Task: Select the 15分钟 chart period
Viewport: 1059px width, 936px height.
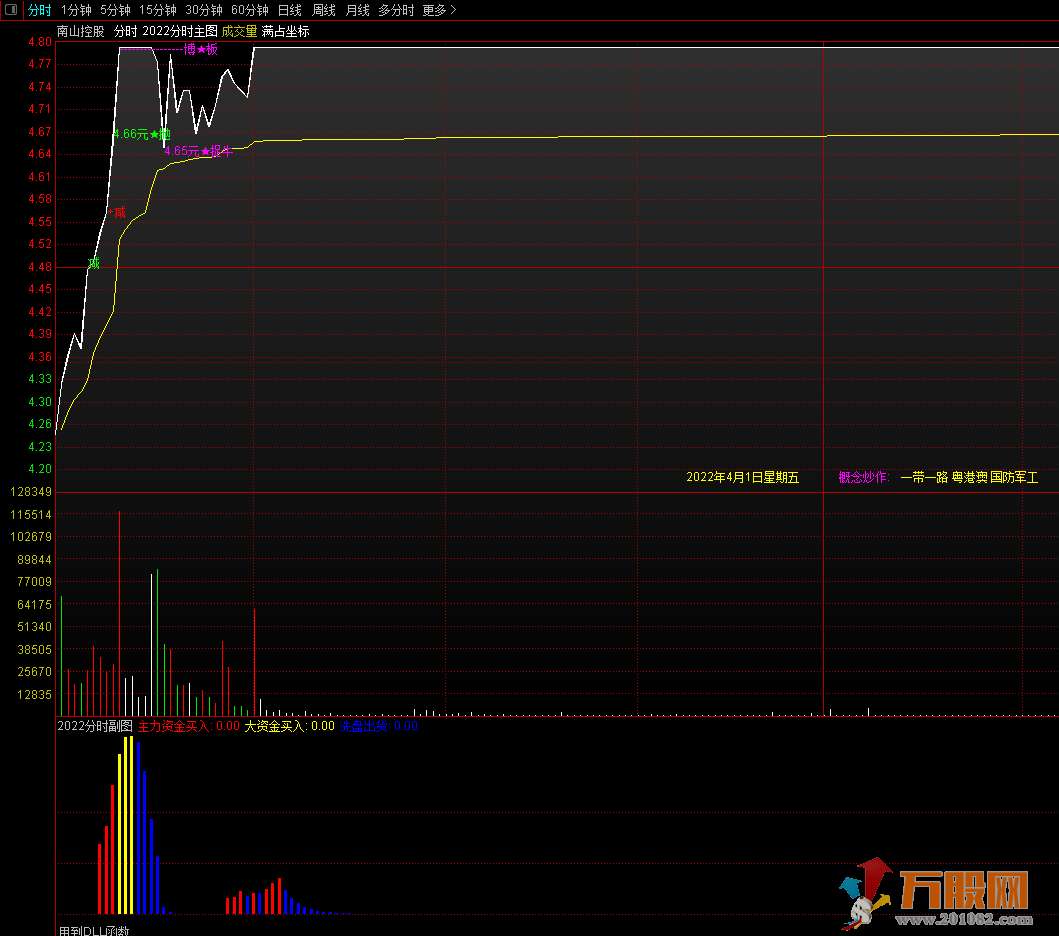Action: pyautogui.click(x=158, y=10)
